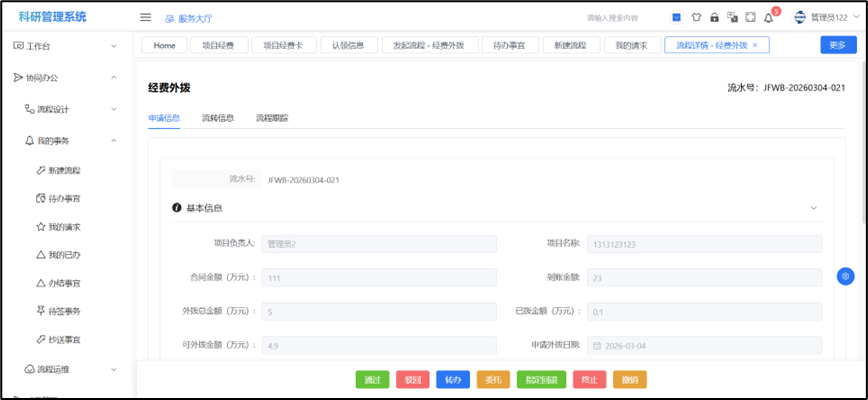Close the 流程详情 - 经费外拨 tab
This screenshot has height=400, width=868.
pos(755,45)
